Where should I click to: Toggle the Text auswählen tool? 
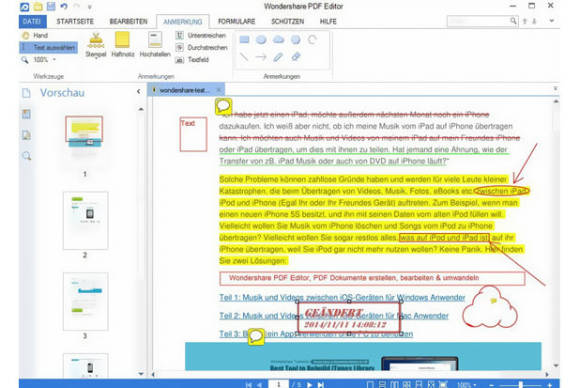click(48, 47)
